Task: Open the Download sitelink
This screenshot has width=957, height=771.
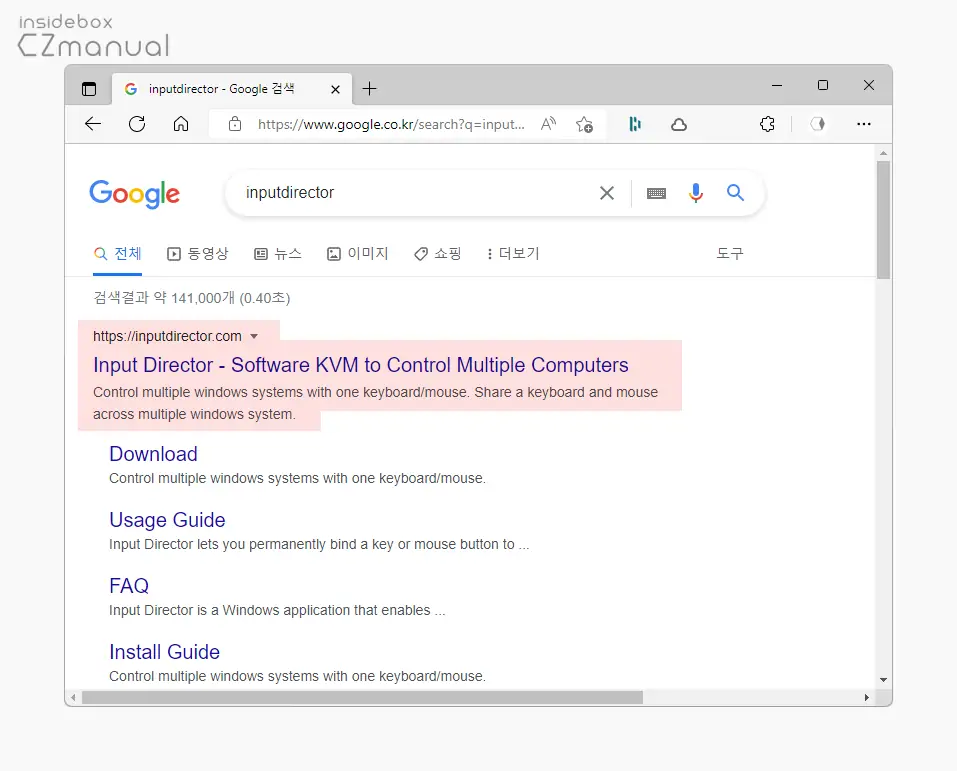Action: (153, 454)
